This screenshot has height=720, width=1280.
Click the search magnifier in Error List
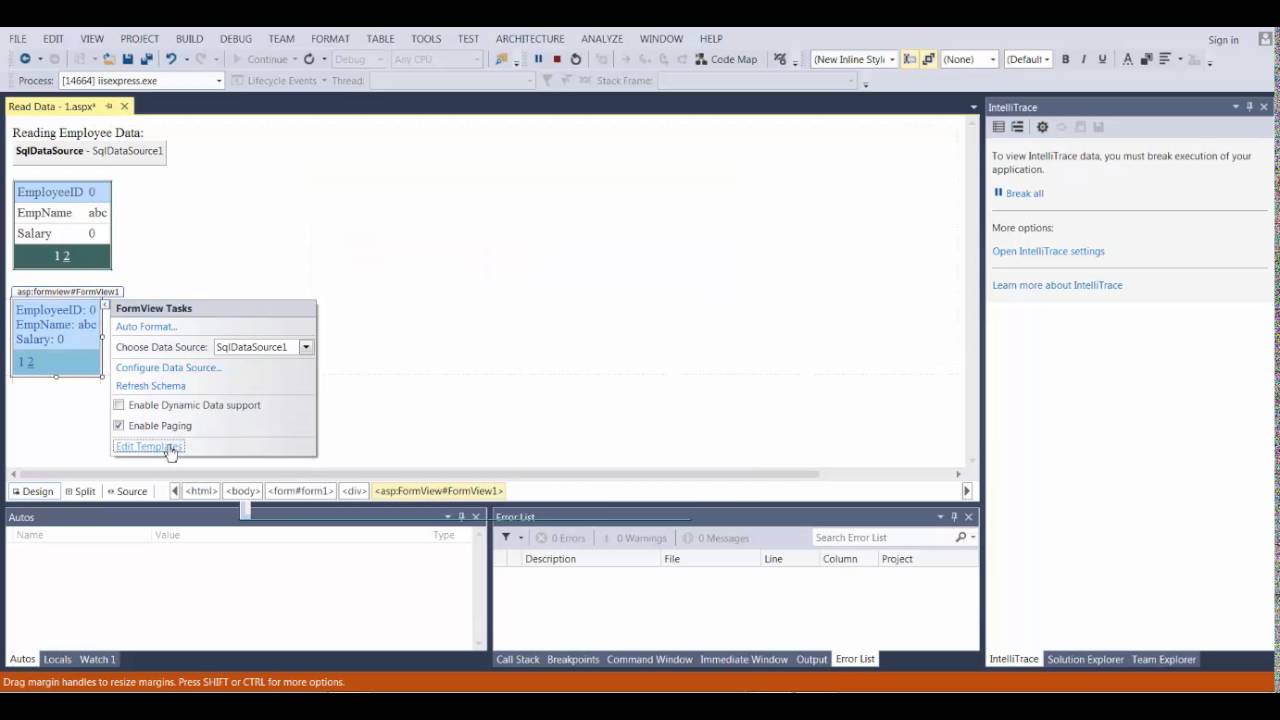[x=961, y=537]
